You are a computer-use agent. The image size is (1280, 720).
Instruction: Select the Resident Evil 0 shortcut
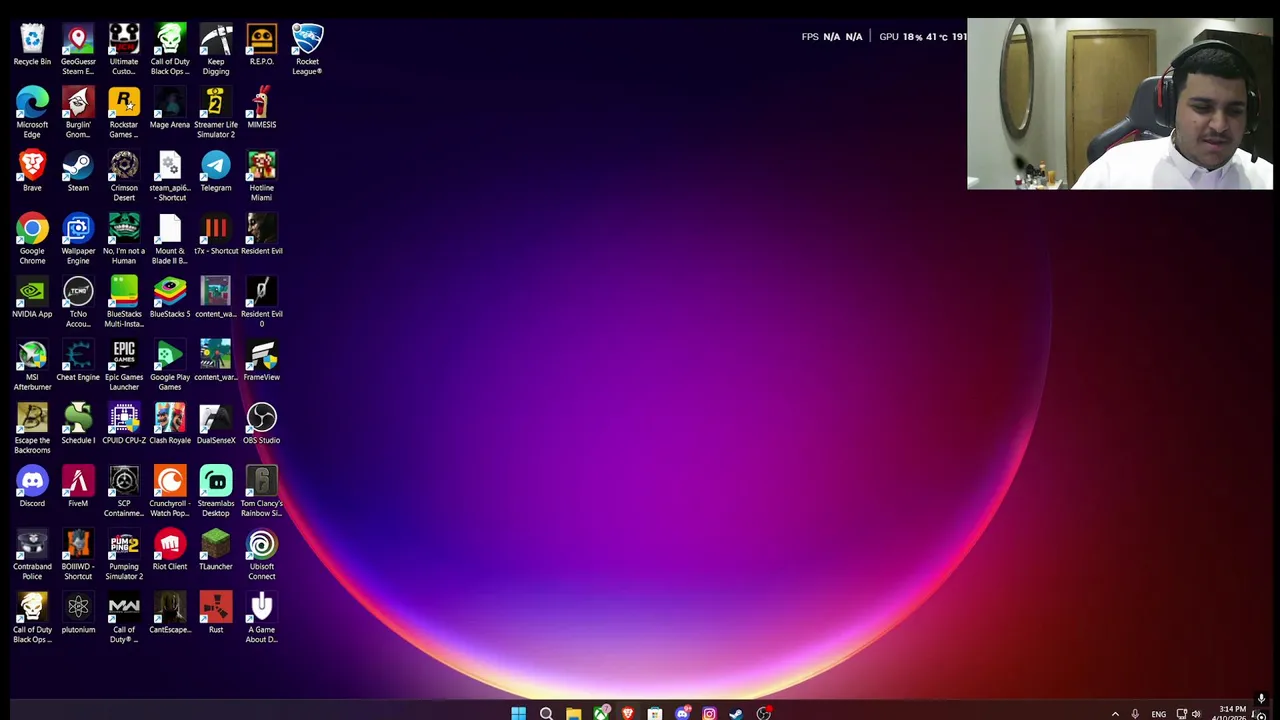[x=261, y=302]
